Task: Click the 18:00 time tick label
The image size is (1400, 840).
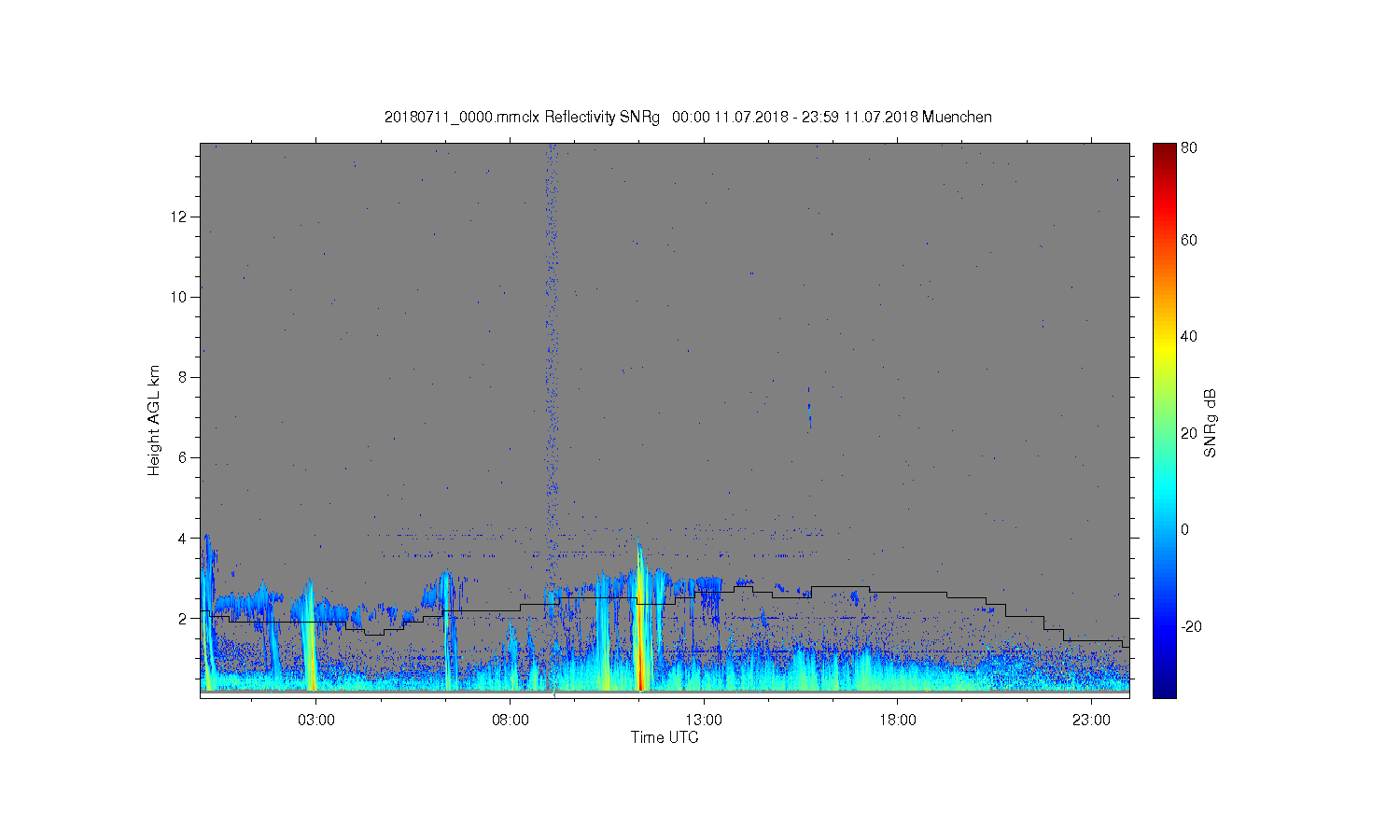Action: [898, 721]
